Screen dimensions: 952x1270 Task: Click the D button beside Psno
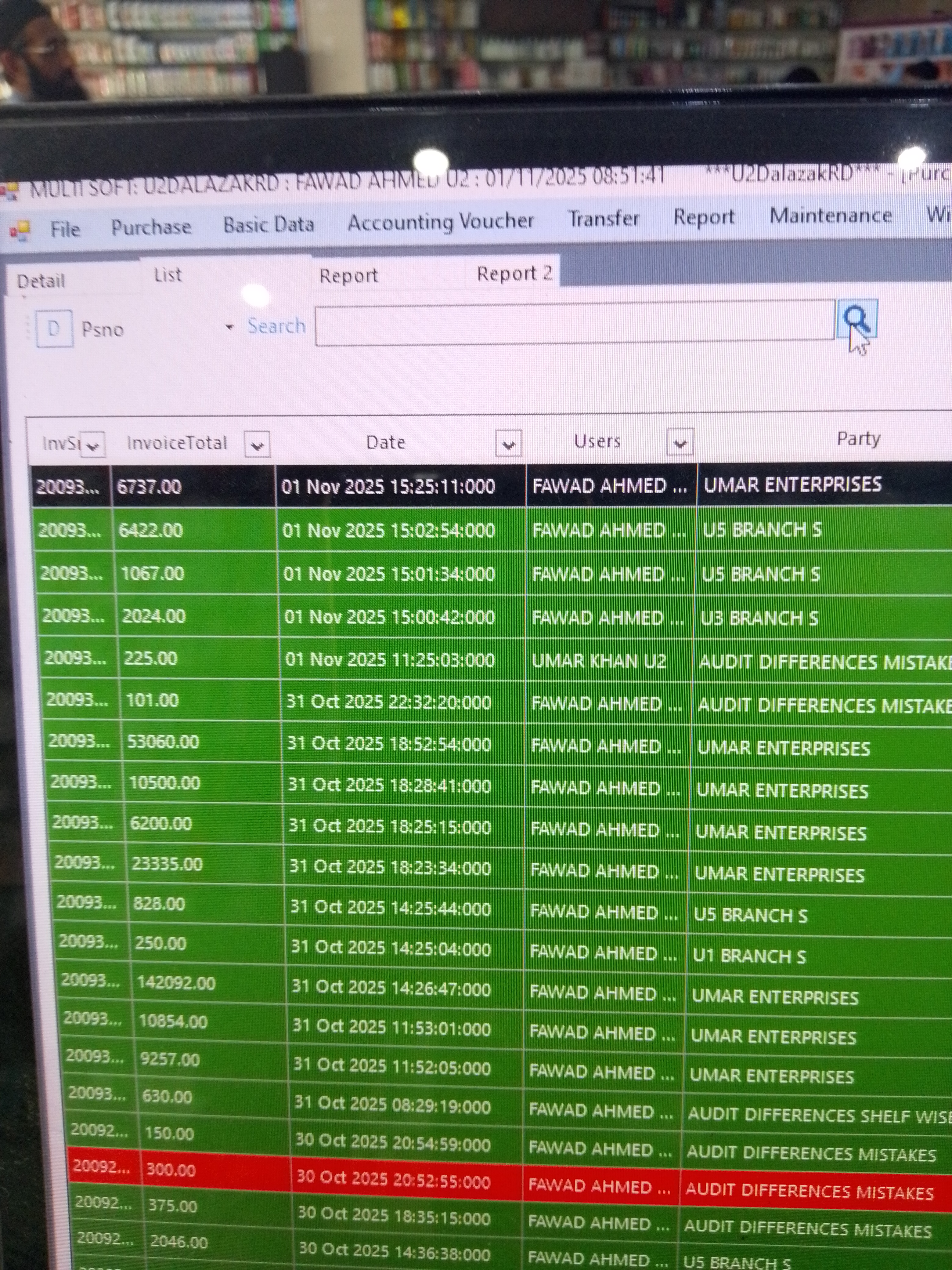tap(54, 328)
